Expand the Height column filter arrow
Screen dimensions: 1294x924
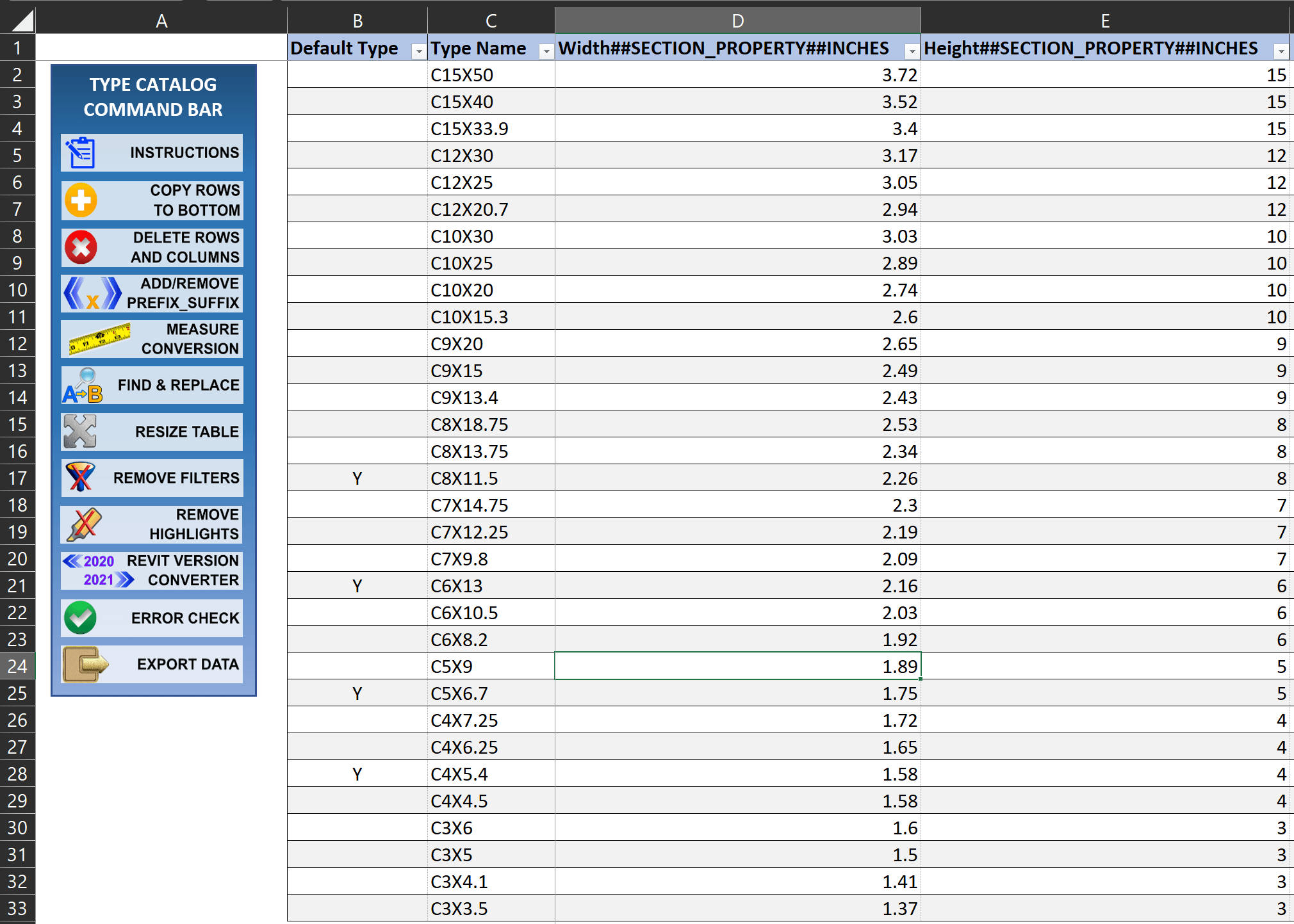(x=1281, y=51)
